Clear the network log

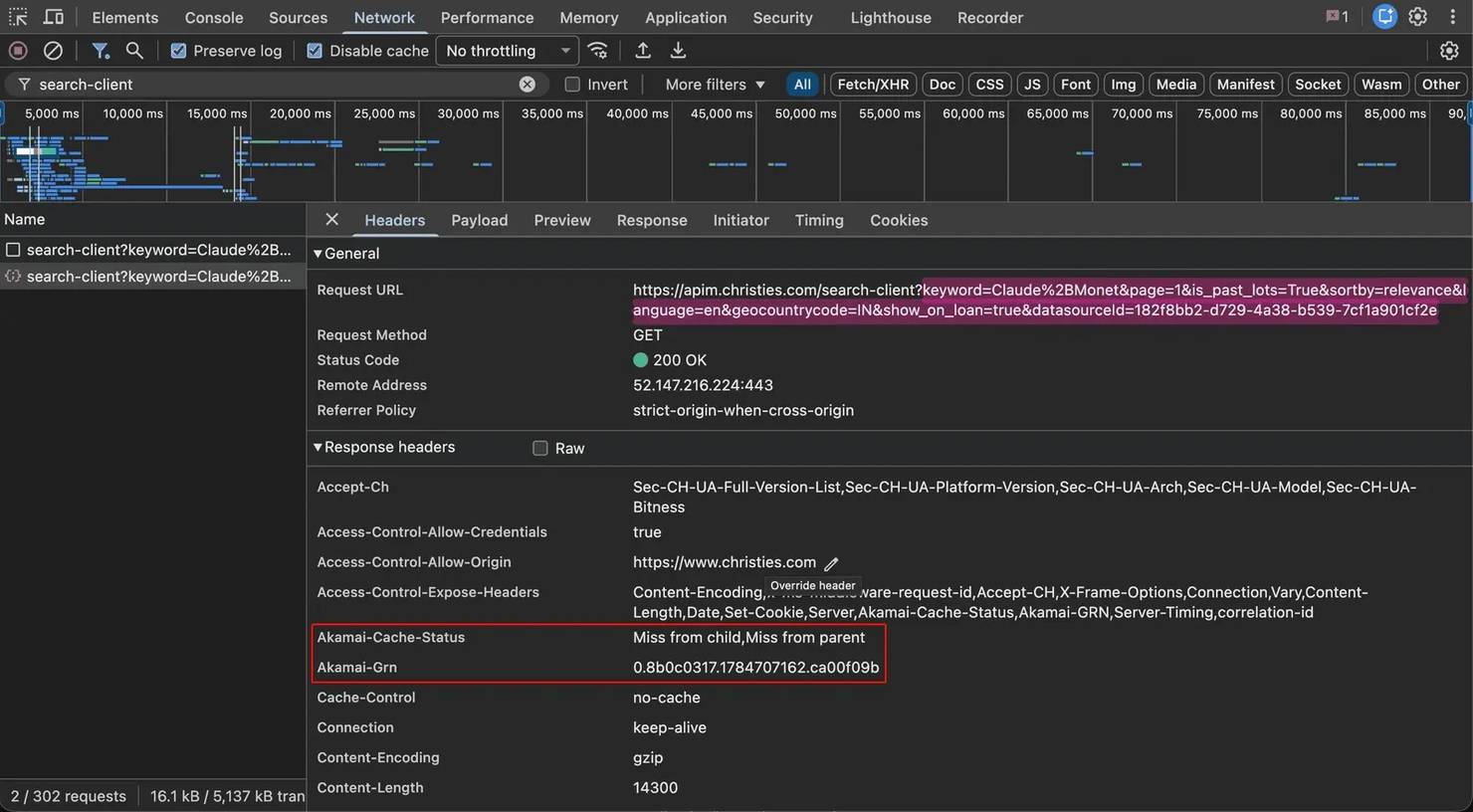click(53, 50)
